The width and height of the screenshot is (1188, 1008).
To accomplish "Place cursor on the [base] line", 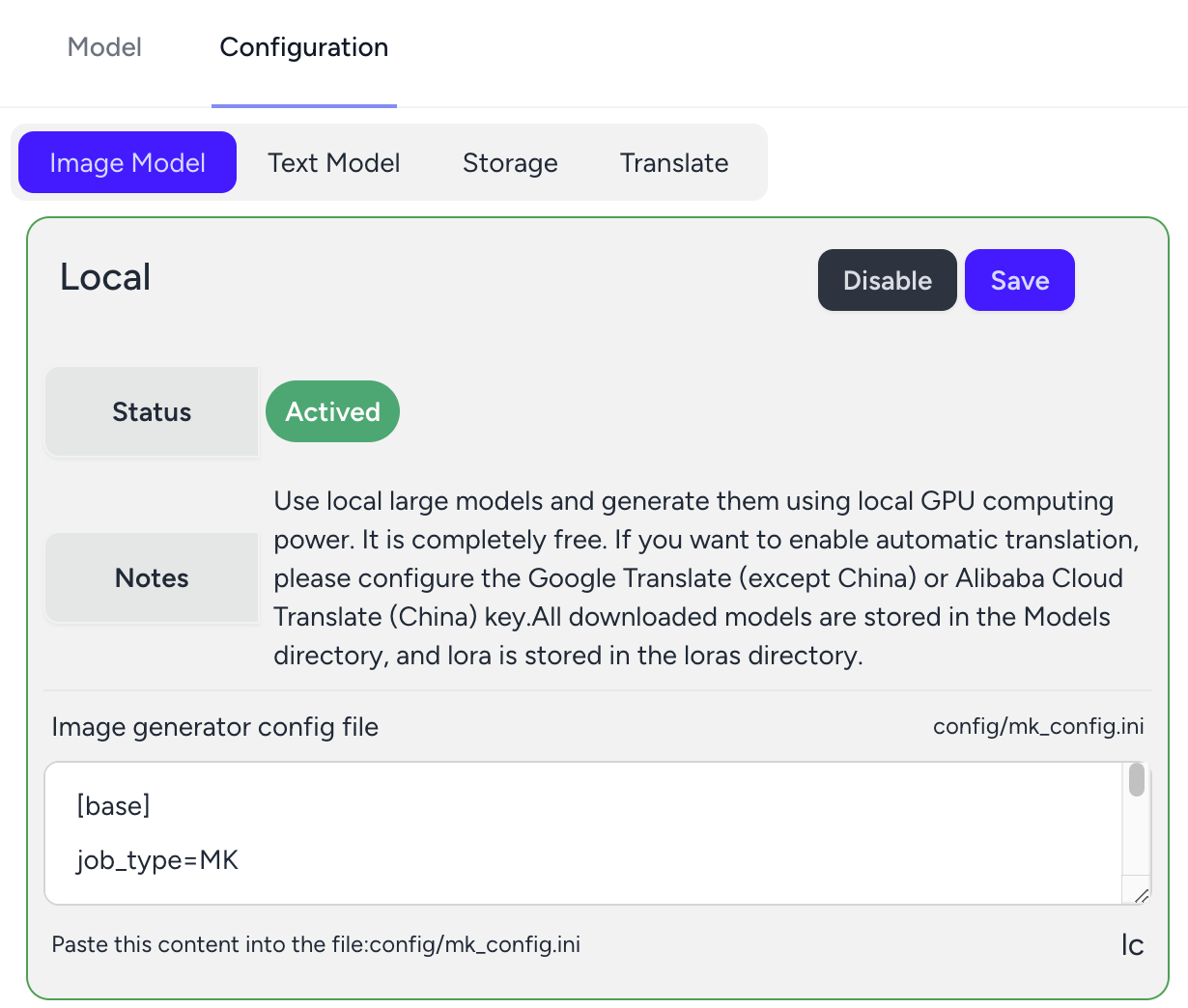I will point(113,805).
